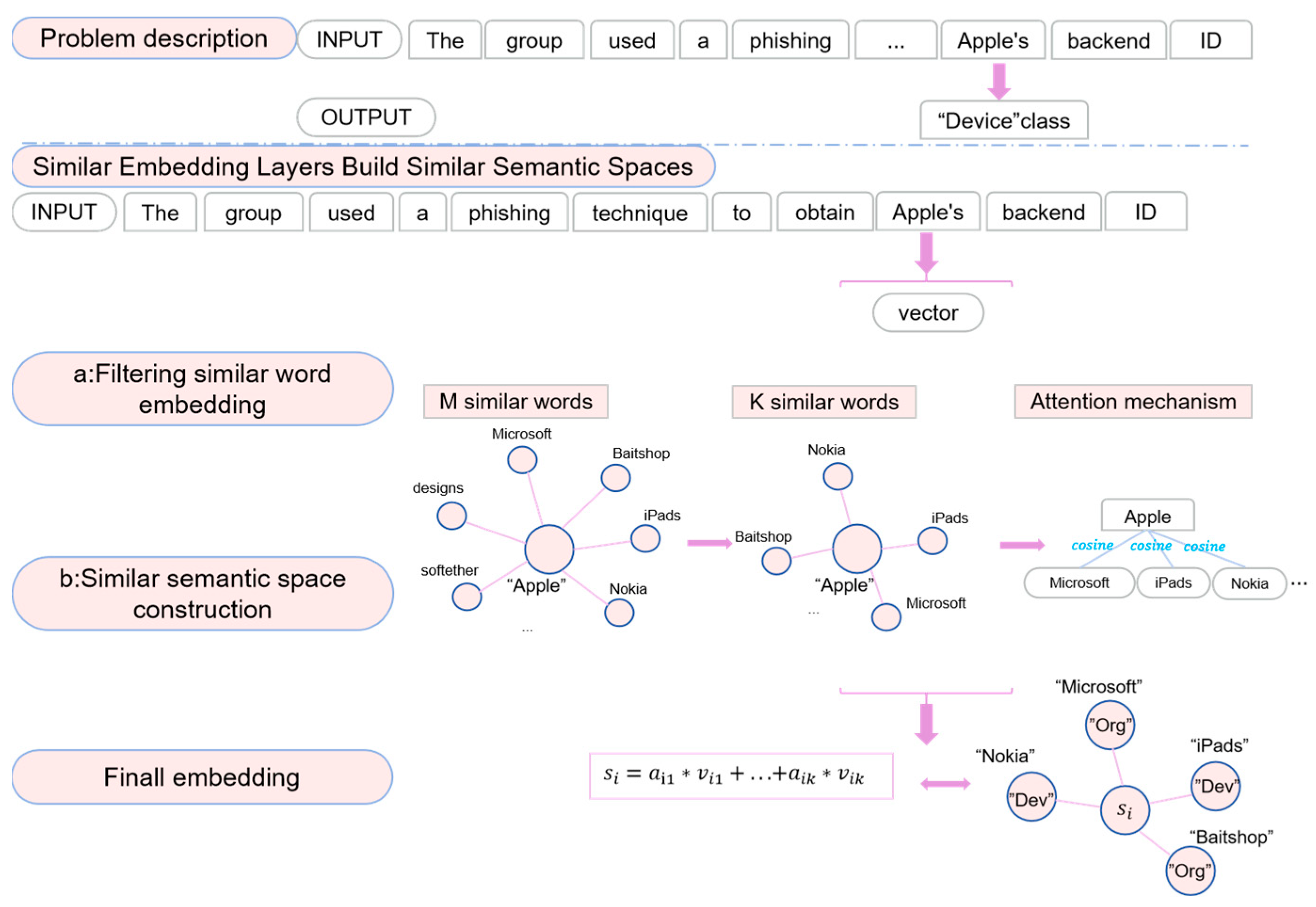Click the Finall embedding label

point(202,778)
